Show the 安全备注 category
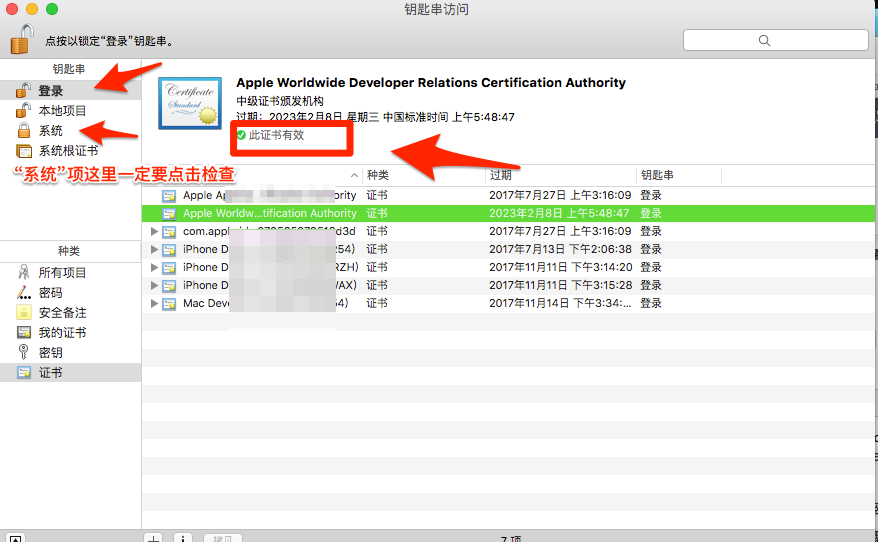Screen dimensions: 878x542 click(71, 313)
